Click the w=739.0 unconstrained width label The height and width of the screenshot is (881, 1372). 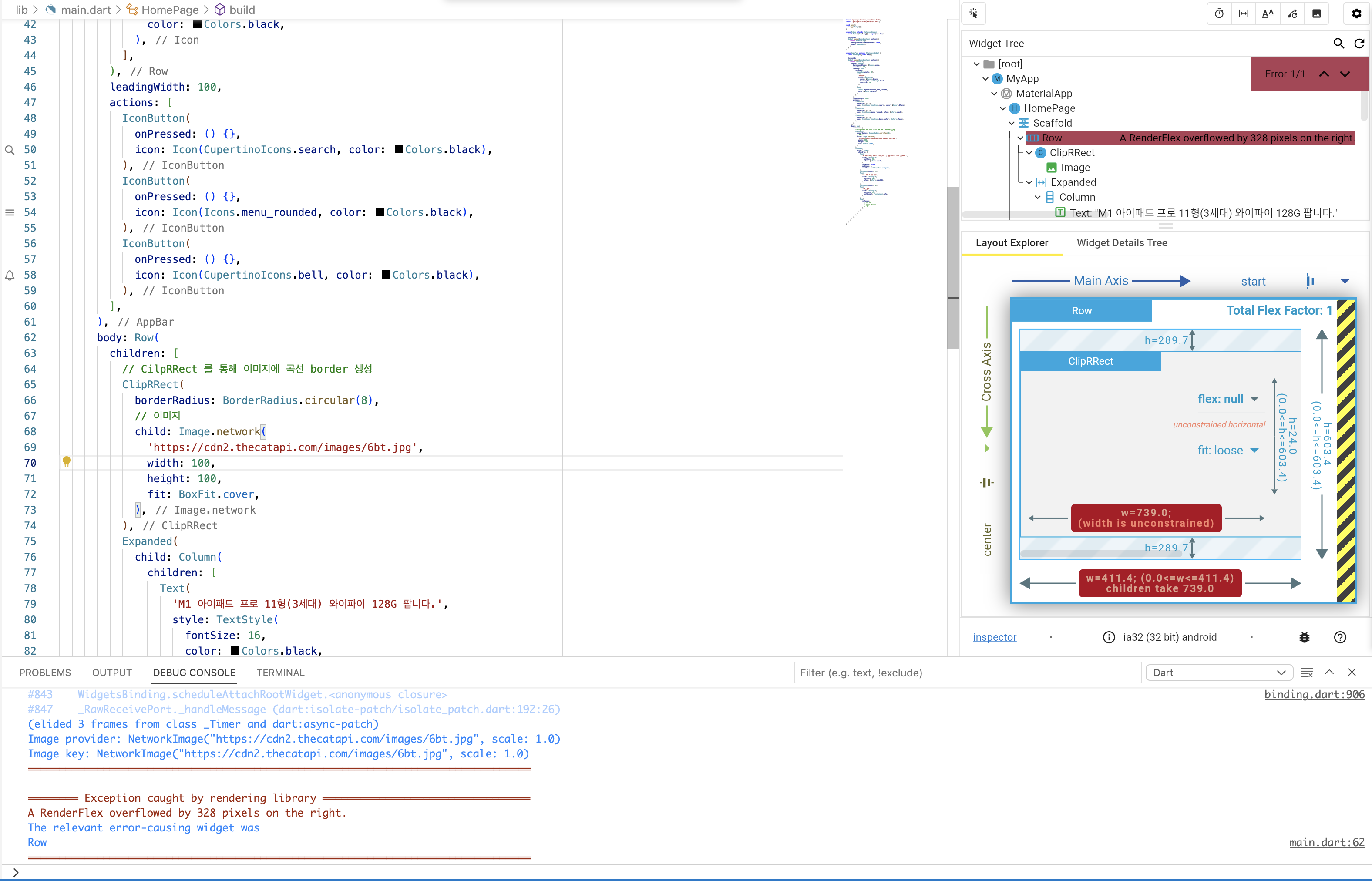point(1146,518)
